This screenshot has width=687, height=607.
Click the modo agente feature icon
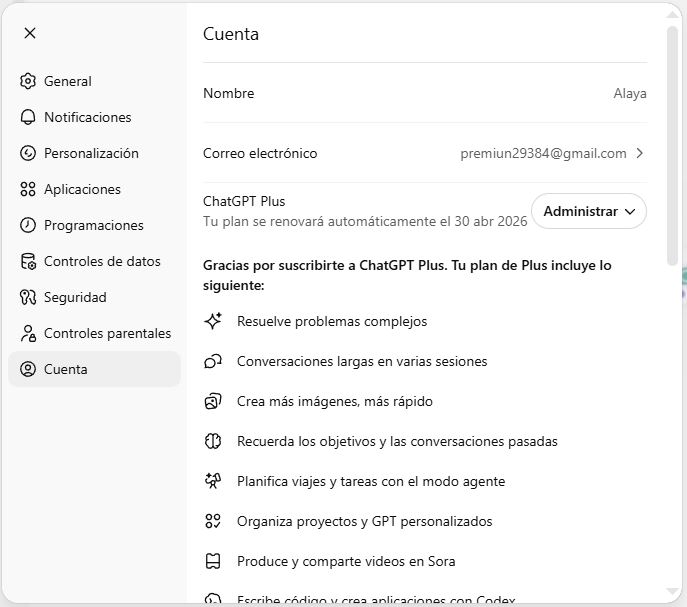tap(212, 481)
